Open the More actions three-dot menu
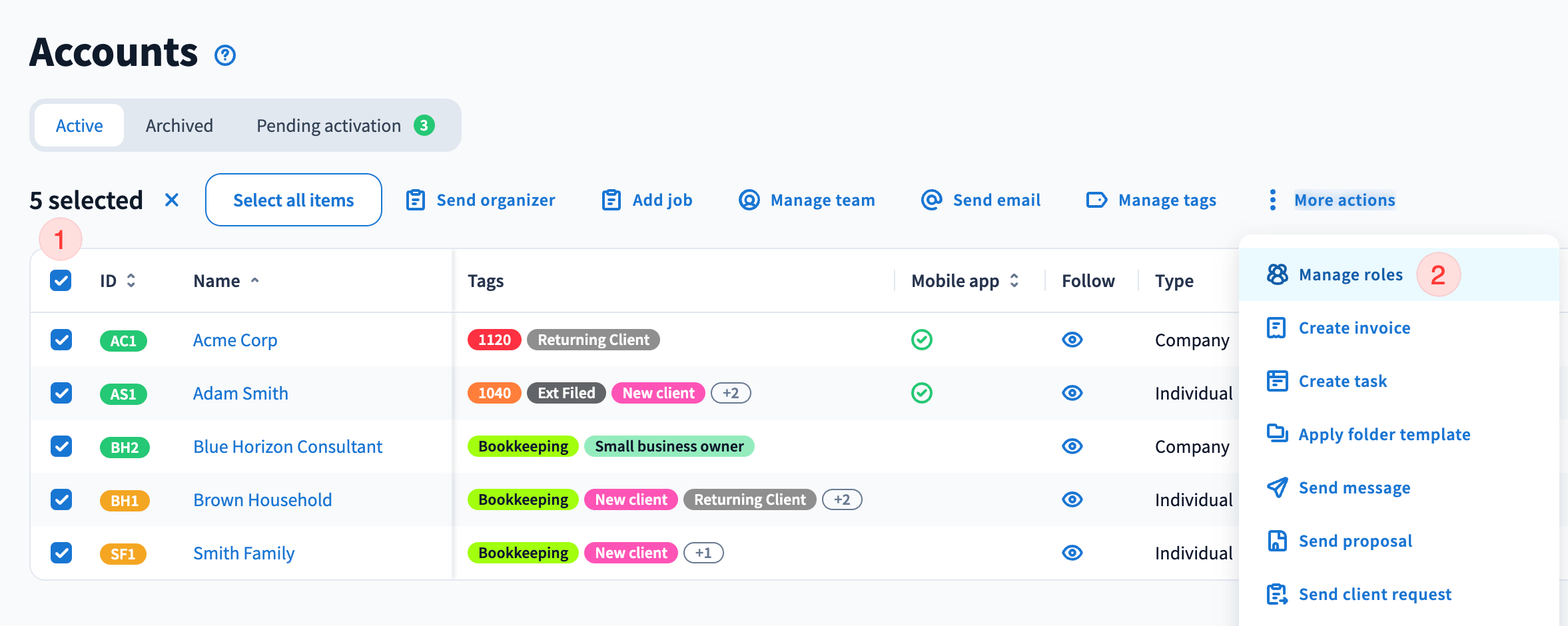Screen dimensions: 1568x626 1272,200
